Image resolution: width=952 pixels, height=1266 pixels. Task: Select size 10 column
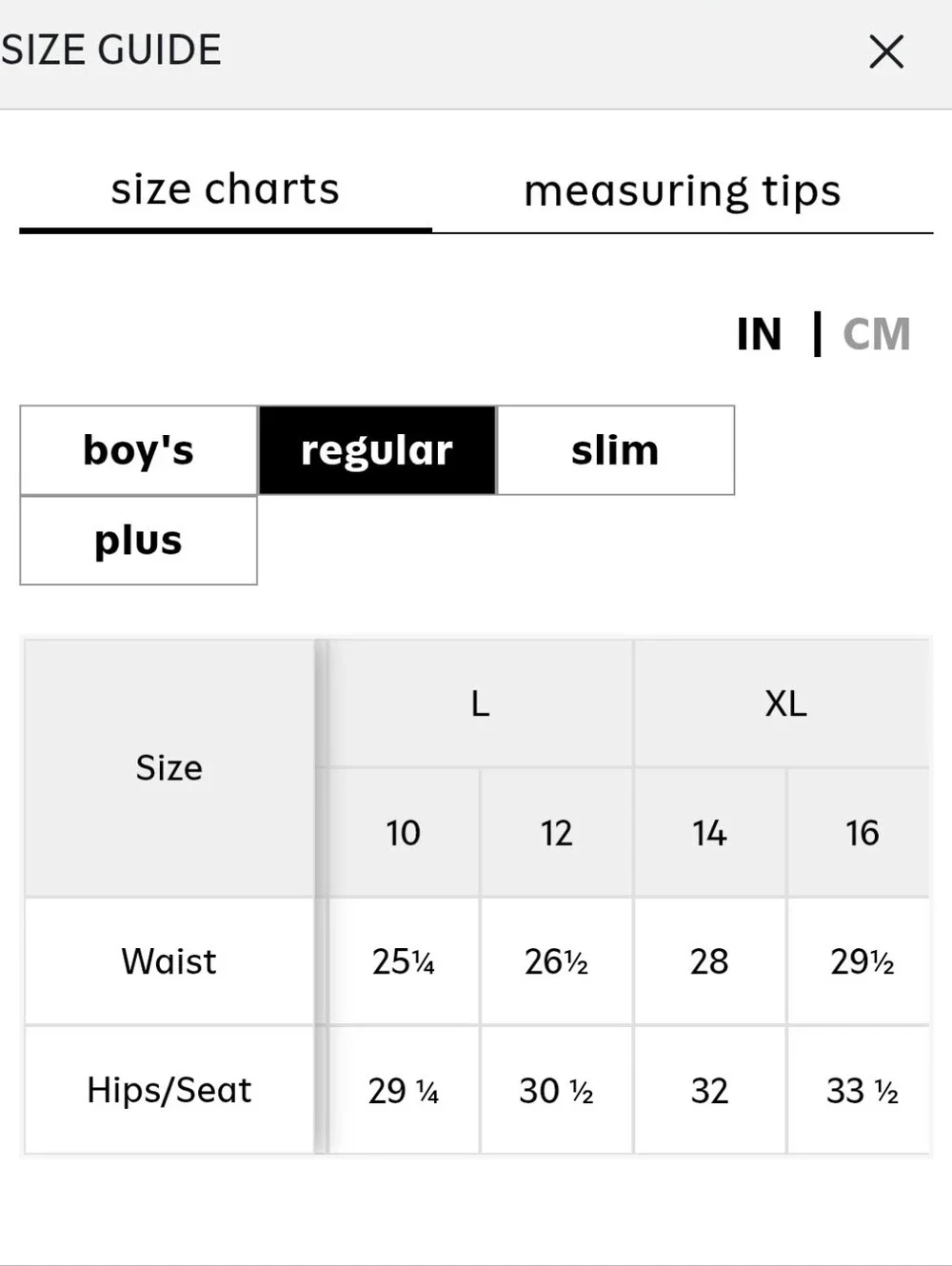(404, 833)
